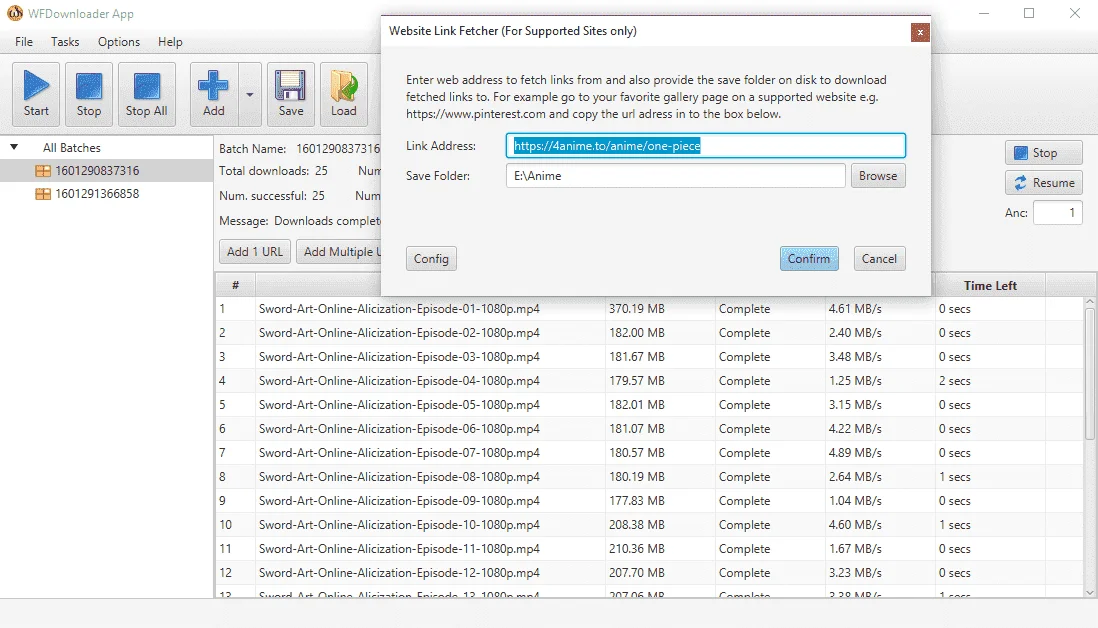1098x628 pixels.
Task: Click the Start toolbar icon
Action: click(36, 95)
